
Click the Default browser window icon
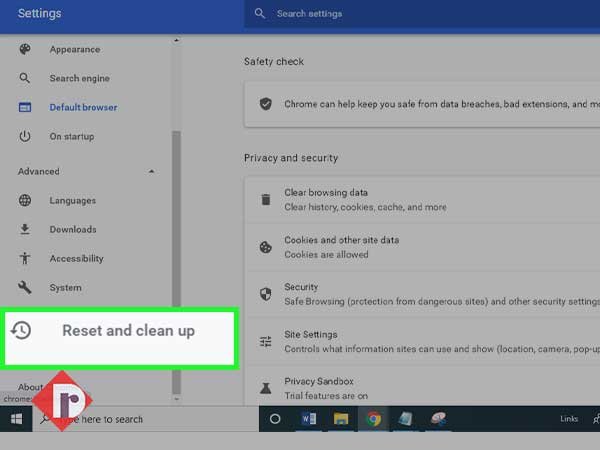(x=25, y=107)
